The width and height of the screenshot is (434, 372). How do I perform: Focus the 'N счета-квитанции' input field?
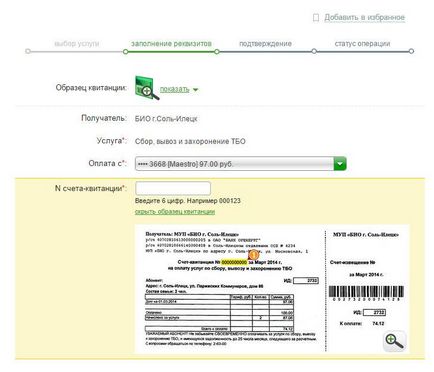(x=173, y=188)
